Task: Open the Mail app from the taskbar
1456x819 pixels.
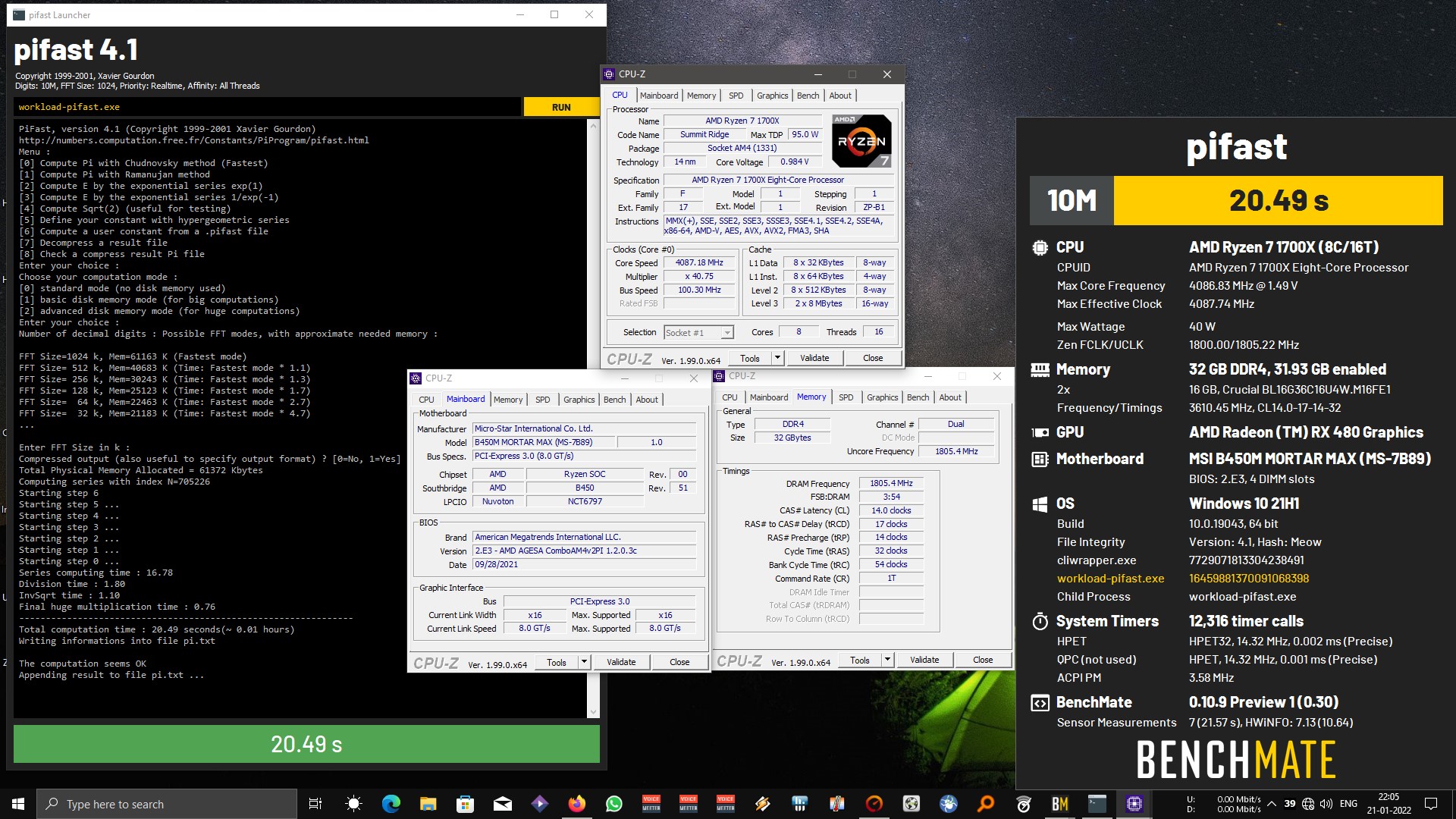Action: tap(502, 804)
